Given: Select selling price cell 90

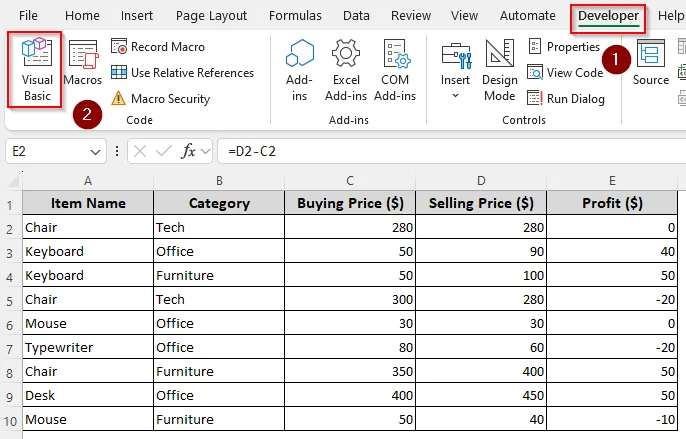Looking at the screenshot, I should [x=481, y=251].
